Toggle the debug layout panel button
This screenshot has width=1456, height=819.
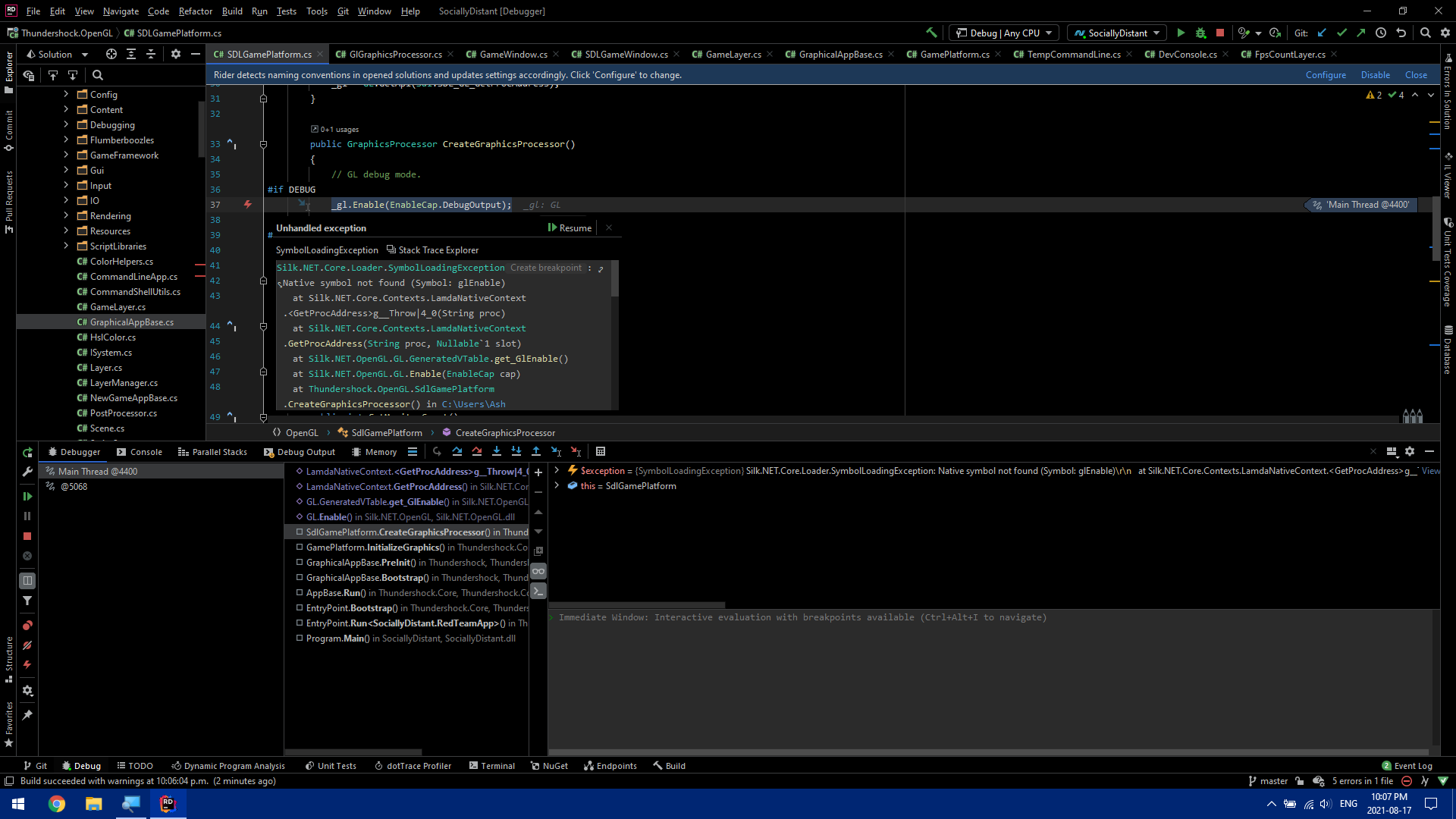tap(27, 581)
